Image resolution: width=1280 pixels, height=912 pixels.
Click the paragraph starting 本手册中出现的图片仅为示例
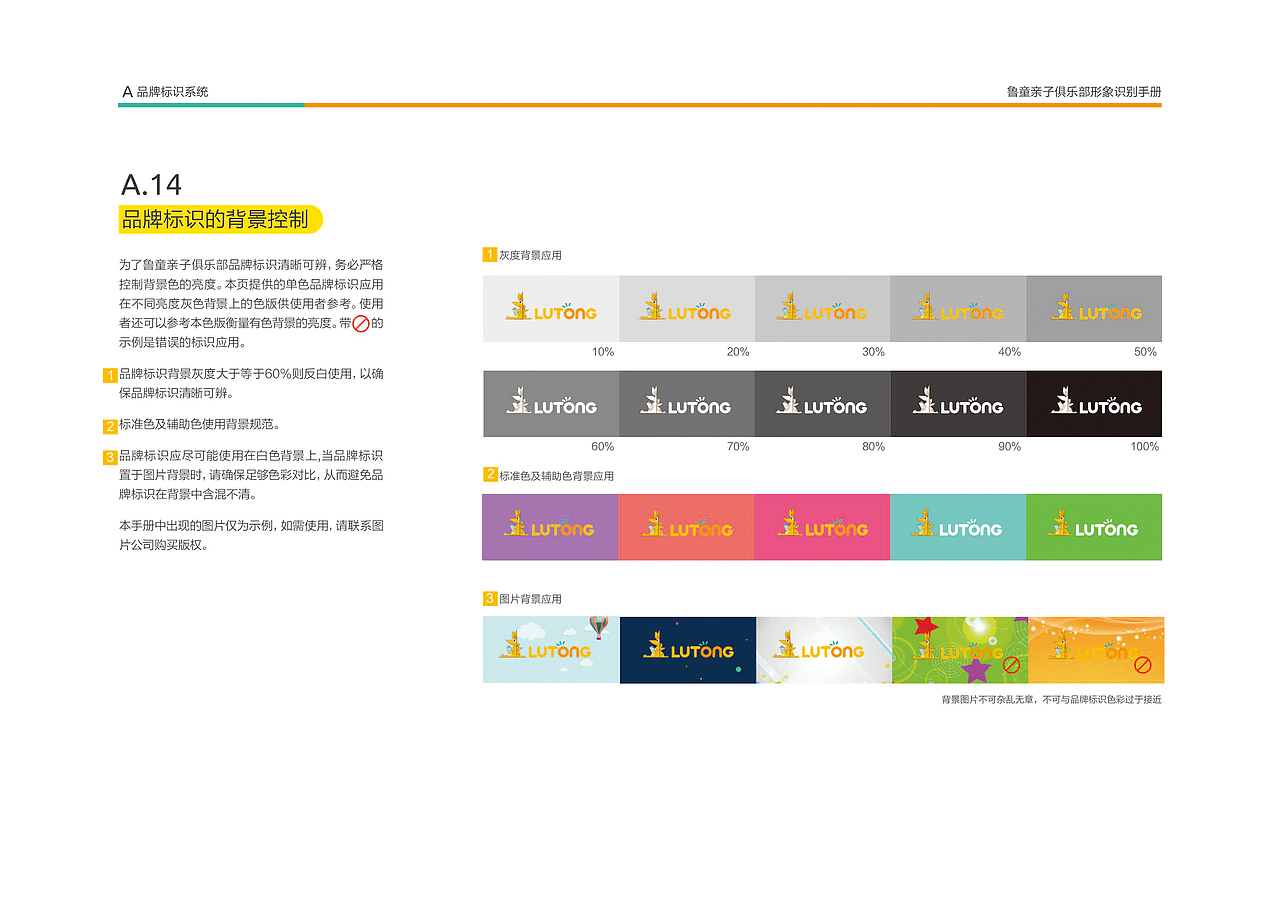coord(251,535)
